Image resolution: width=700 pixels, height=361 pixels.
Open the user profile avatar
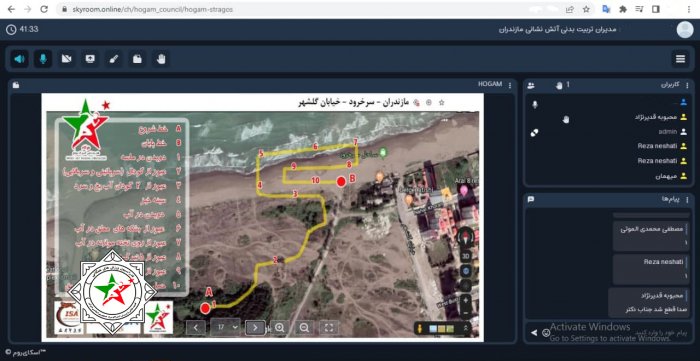(x=685, y=29)
